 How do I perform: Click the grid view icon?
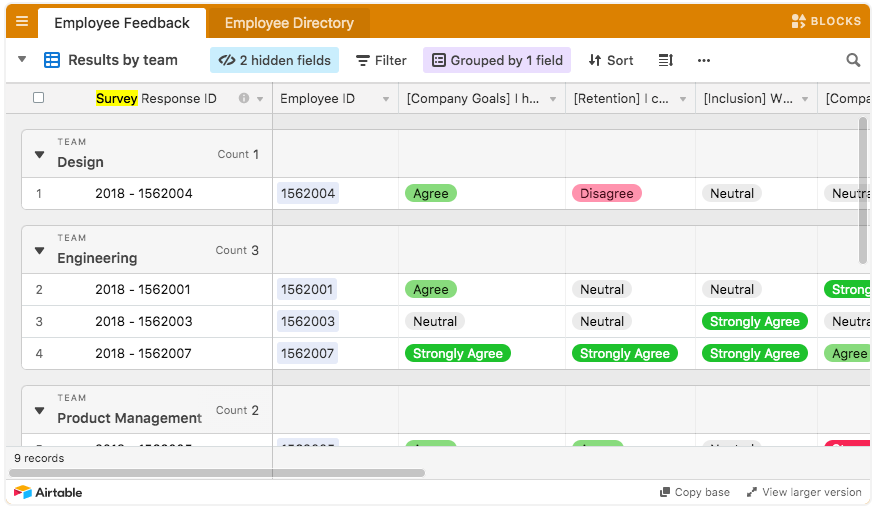tap(52, 60)
